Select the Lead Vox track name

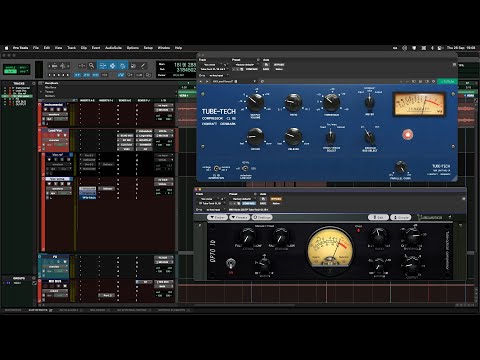coord(55,130)
